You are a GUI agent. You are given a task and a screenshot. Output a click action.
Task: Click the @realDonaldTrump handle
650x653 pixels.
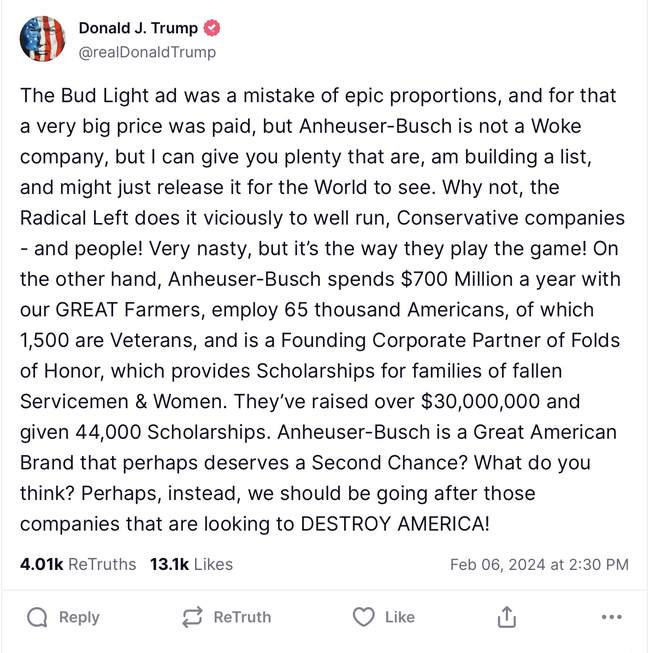tap(147, 52)
